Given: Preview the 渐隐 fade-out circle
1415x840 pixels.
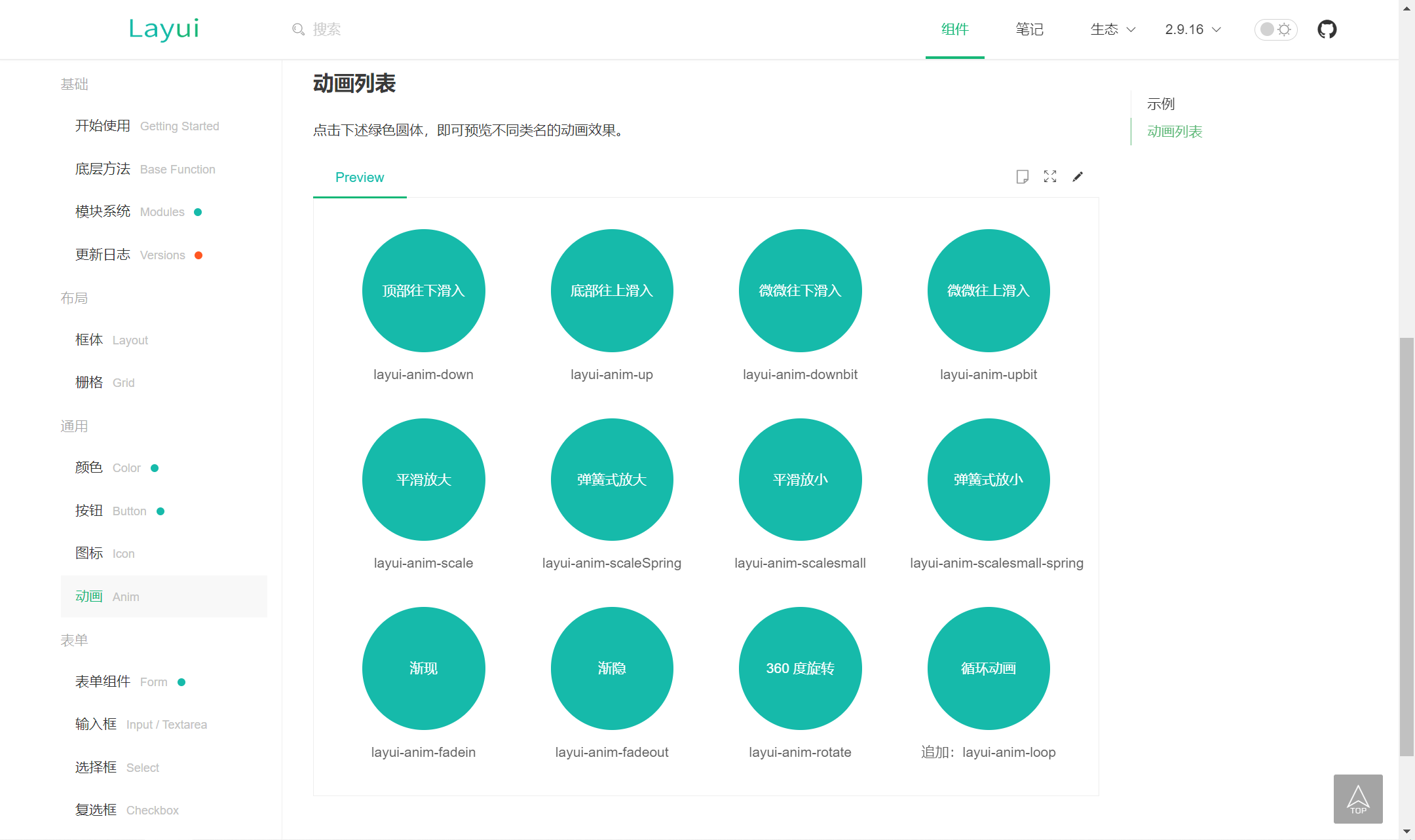Looking at the screenshot, I should click(612, 668).
